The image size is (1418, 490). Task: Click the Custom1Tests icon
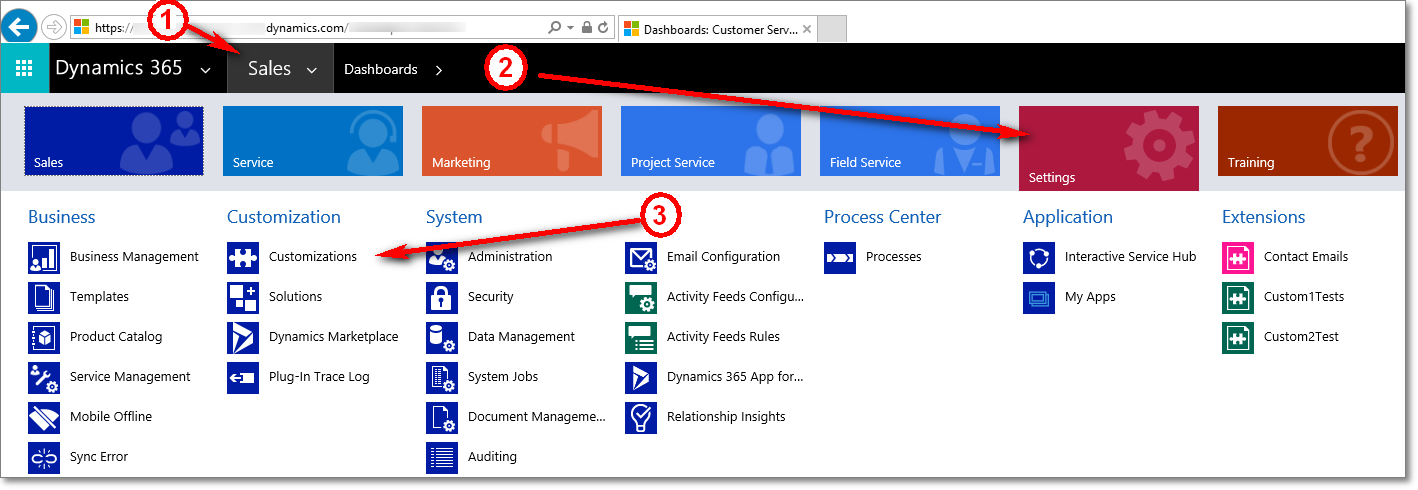(1238, 297)
